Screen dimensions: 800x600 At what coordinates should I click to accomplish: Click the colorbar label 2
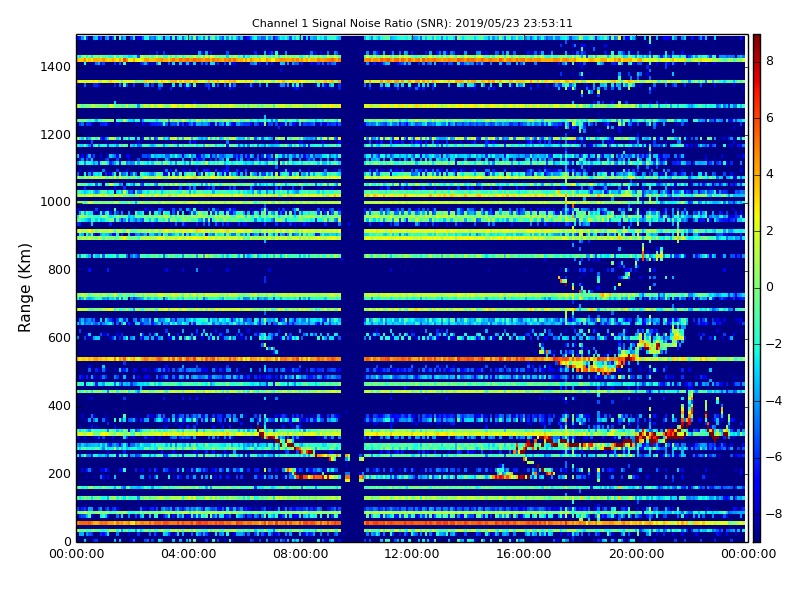click(x=770, y=231)
